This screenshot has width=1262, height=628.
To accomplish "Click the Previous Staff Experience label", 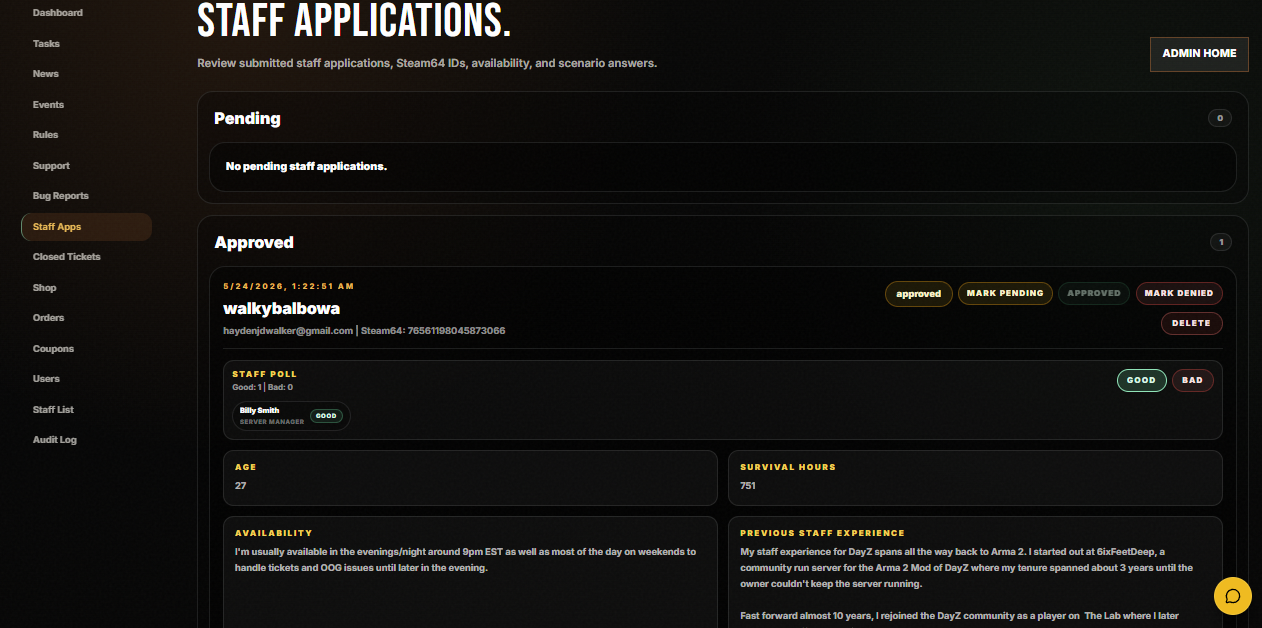I will coord(822,533).
